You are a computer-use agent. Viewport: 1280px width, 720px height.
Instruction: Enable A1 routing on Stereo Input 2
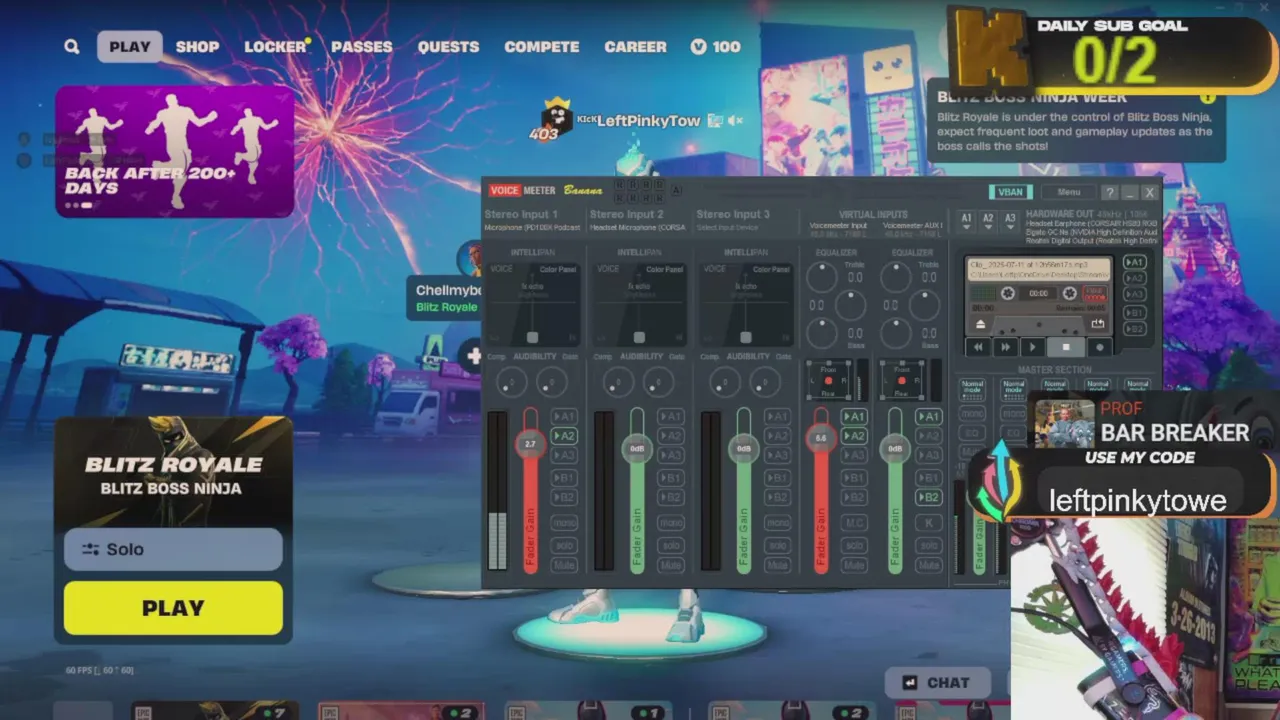[671, 417]
